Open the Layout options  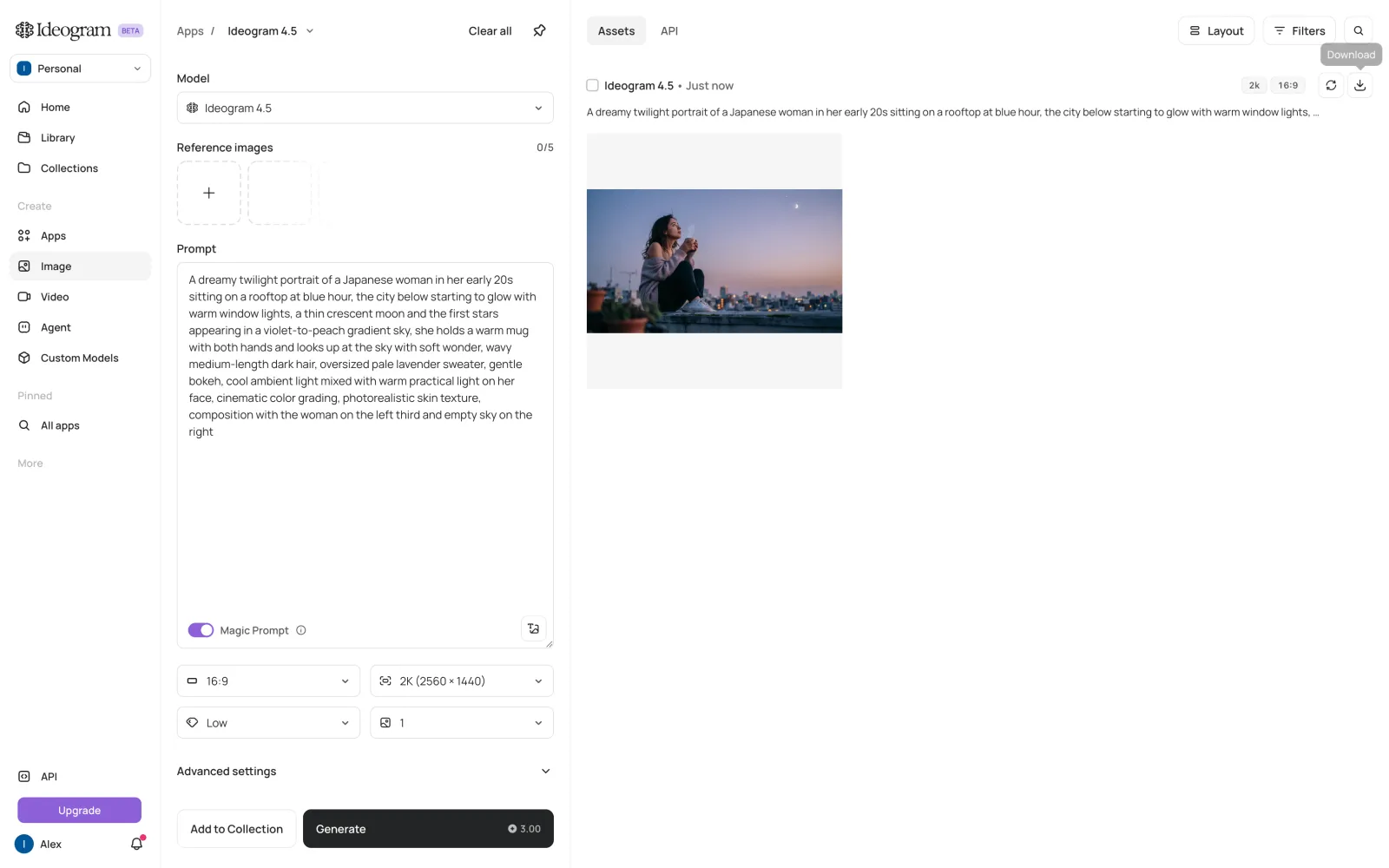pos(1215,30)
